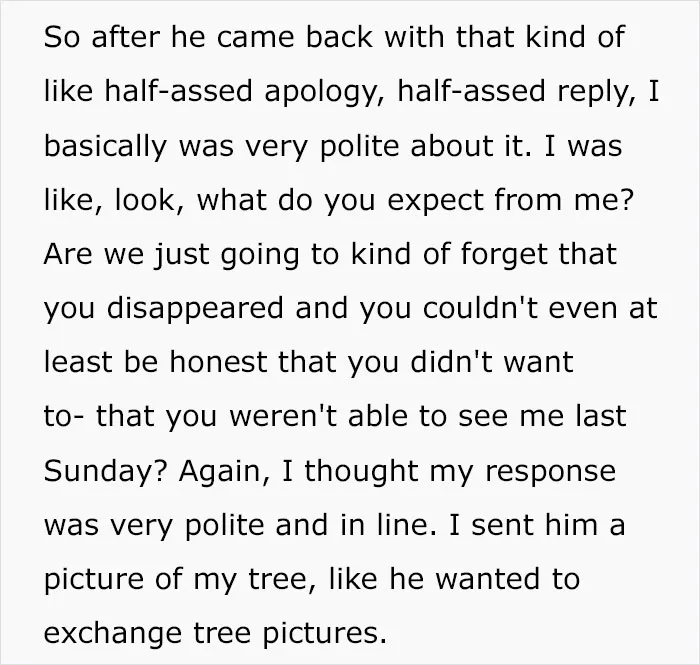Click the words 'couldn't even at'
This screenshot has height=665, width=700.
(540, 308)
